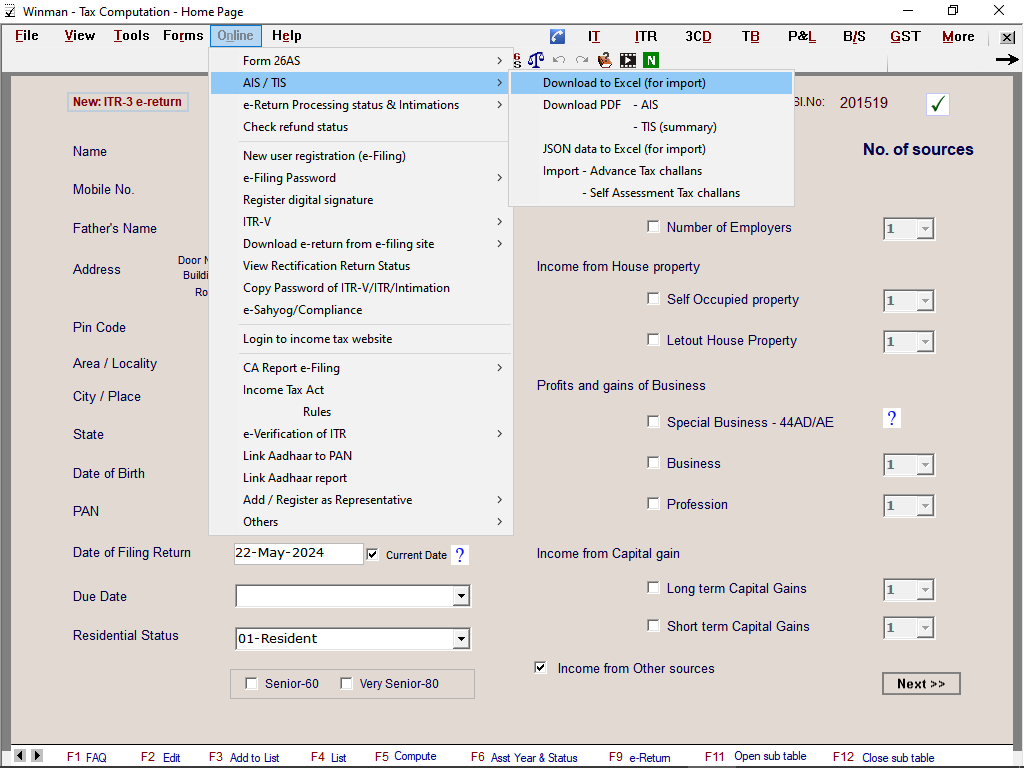This screenshot has height=768, width=1024.
Task: Click the F5 Compute shortcut in status bar
Action: pyautogui.click(x=406, y=757)
